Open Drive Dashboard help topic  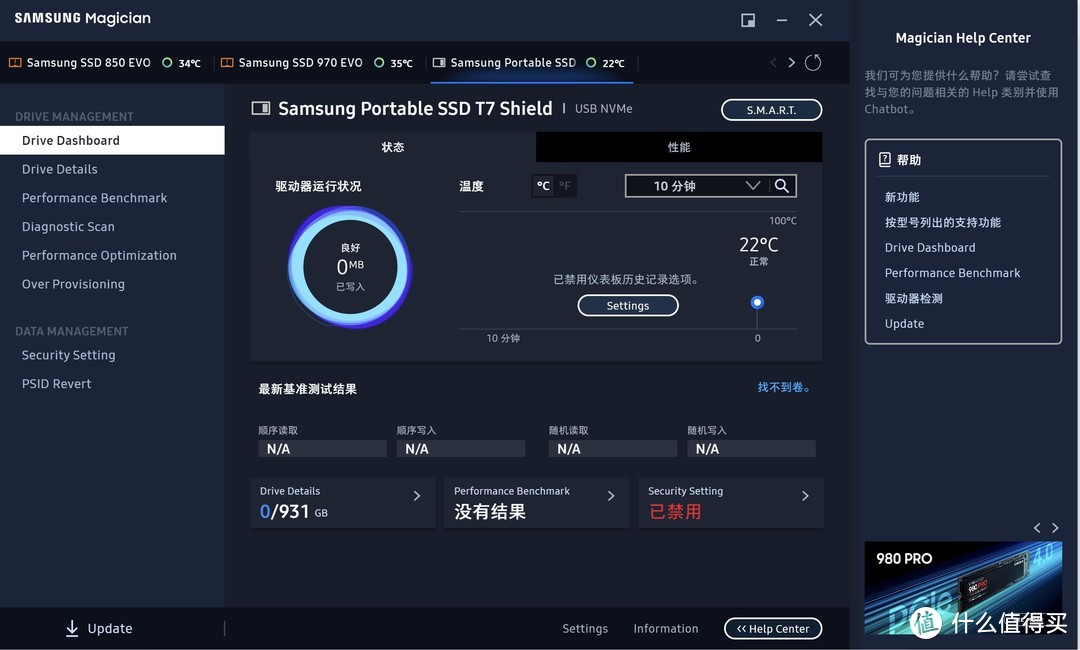pos(930,248)
